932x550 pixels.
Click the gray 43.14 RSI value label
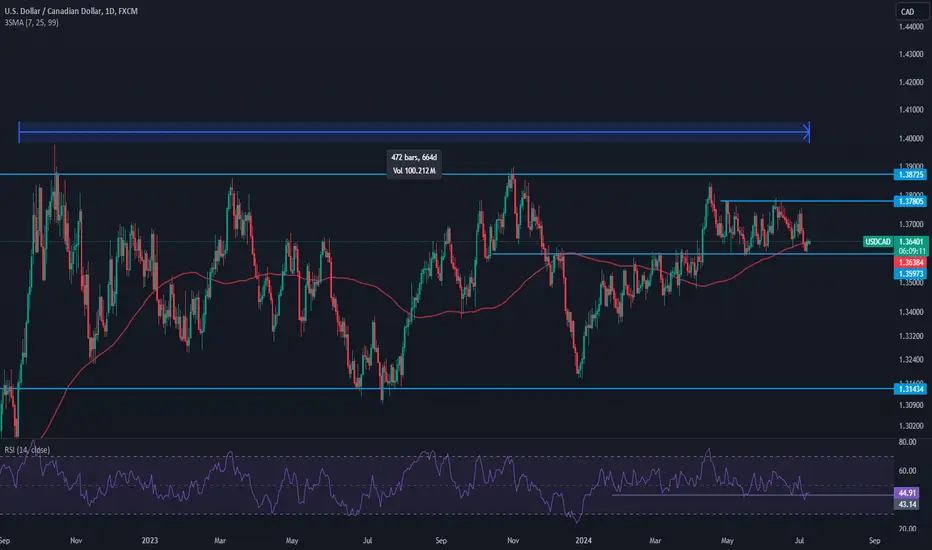coord(906,504)
